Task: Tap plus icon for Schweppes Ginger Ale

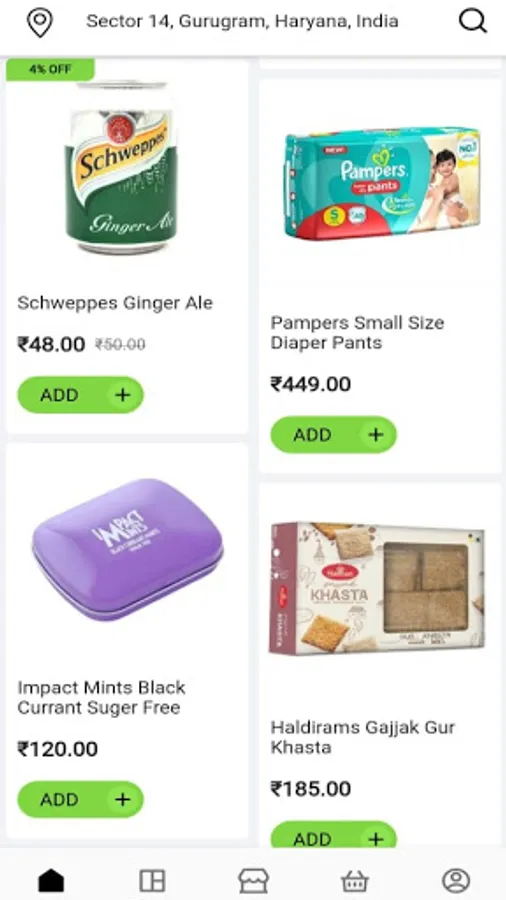Action: [123, 395]
